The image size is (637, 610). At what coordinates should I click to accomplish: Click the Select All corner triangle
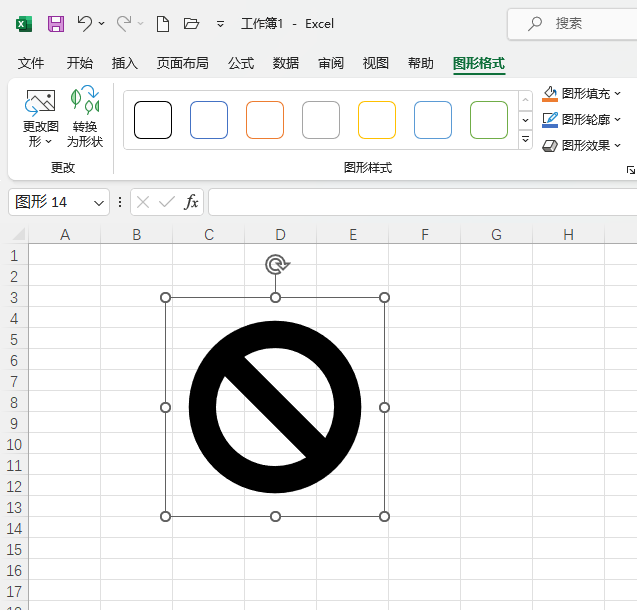(18, 234)
